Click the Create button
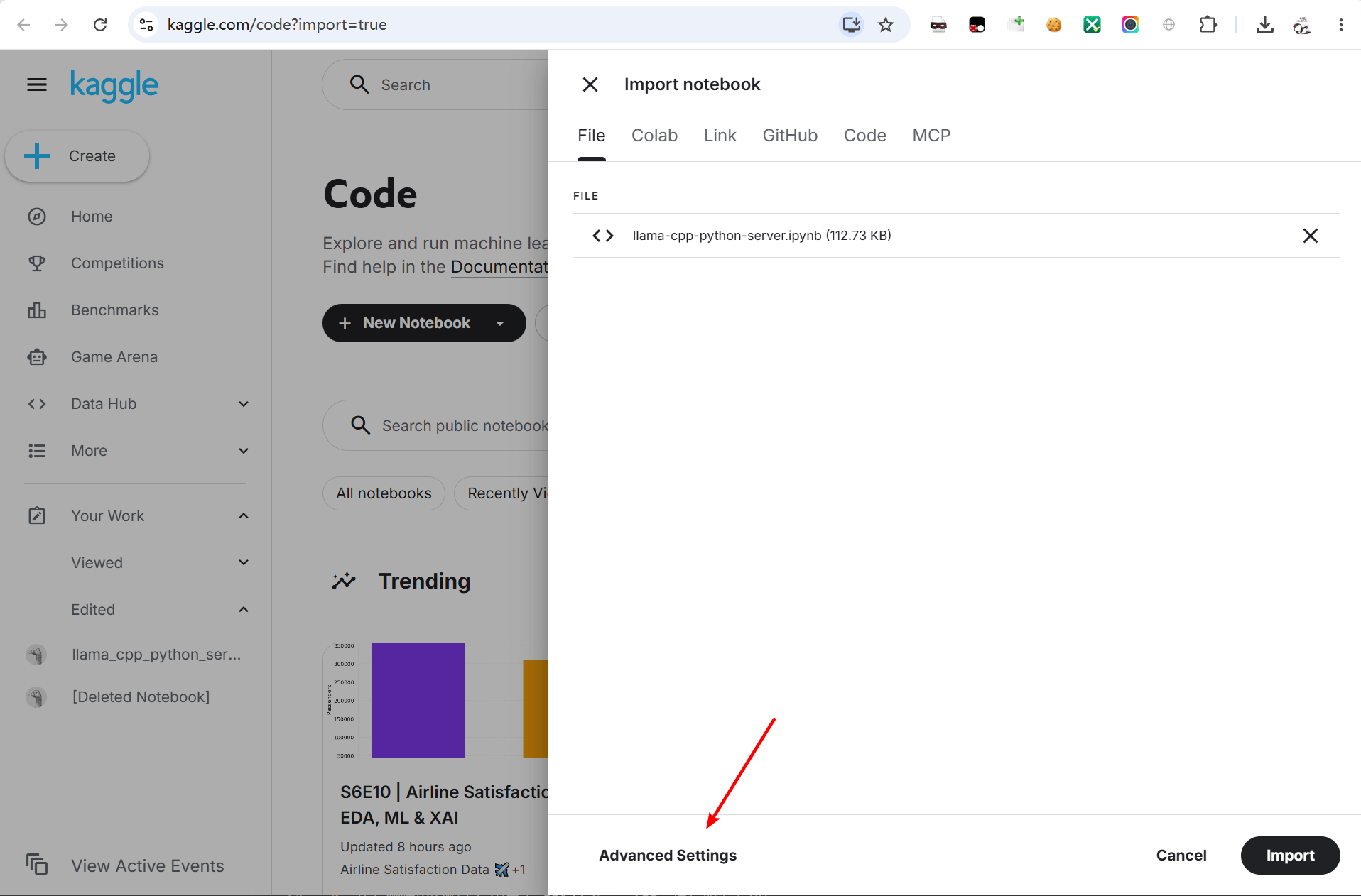The height and width of the screenshot is (896, 1361). tap(77, 156)
